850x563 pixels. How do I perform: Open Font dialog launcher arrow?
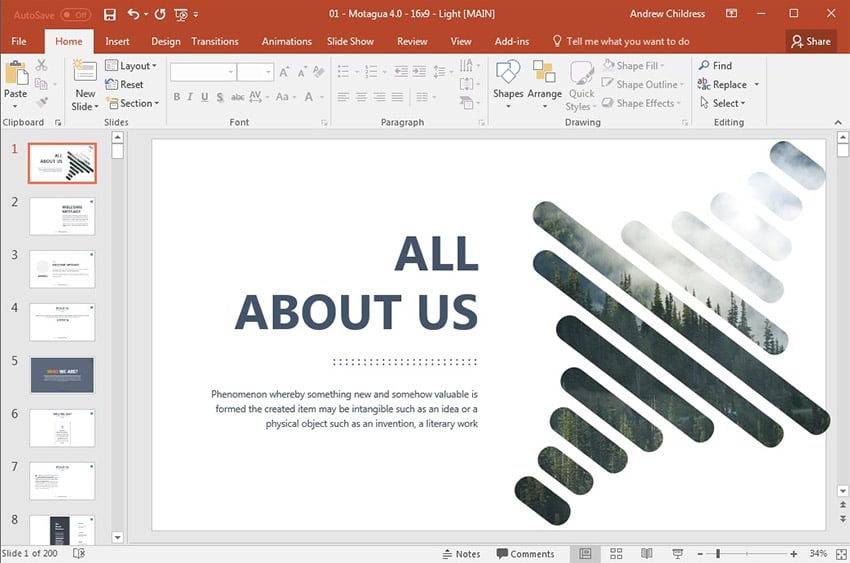324,123
